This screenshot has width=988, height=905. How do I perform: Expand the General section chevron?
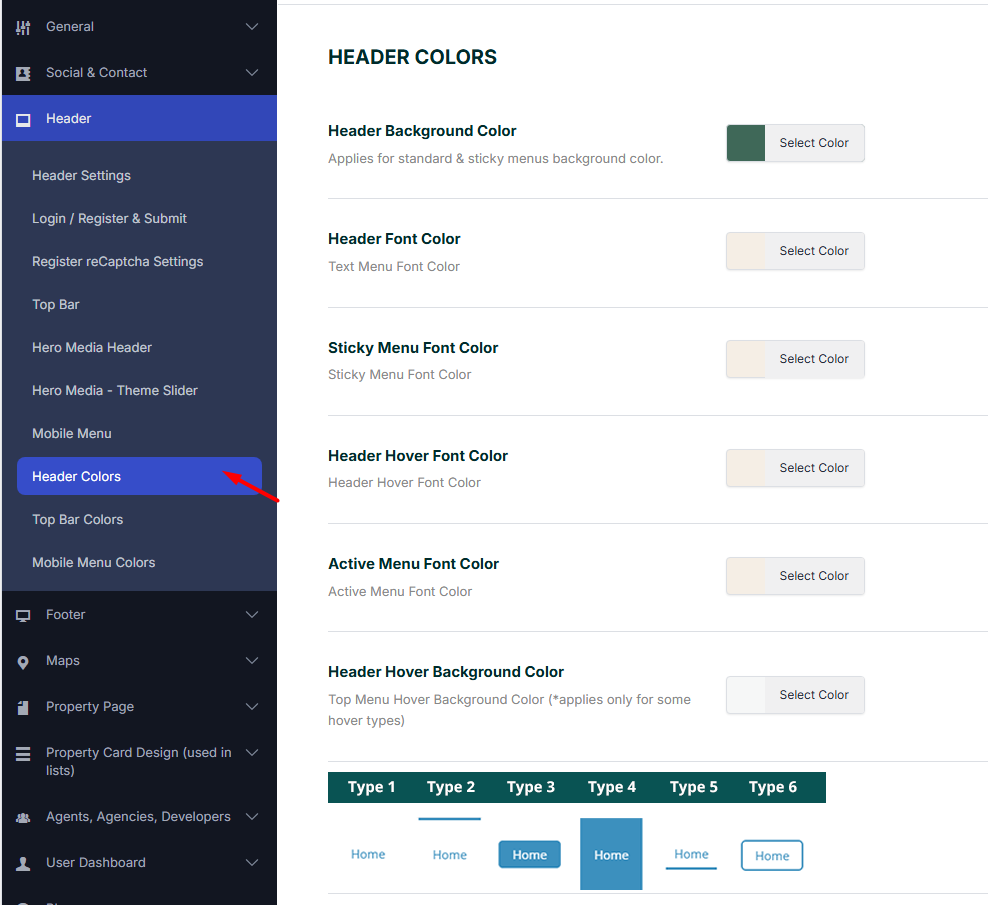coord(252,27)
